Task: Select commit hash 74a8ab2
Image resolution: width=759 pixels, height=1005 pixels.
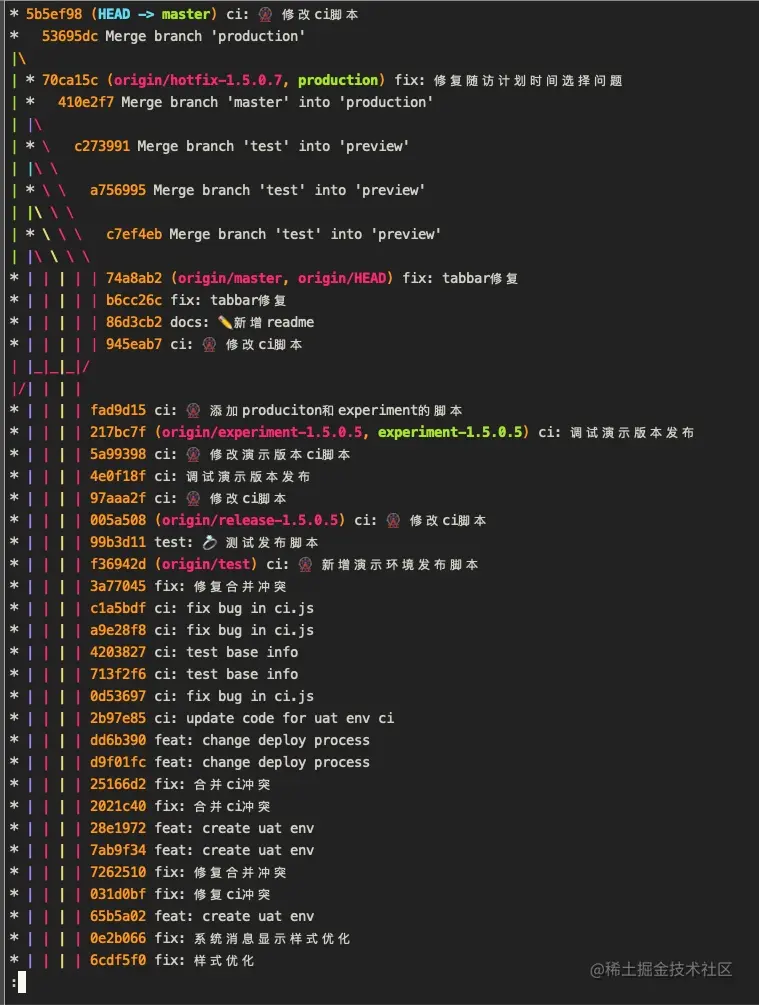Action: (x=134, y=278)
